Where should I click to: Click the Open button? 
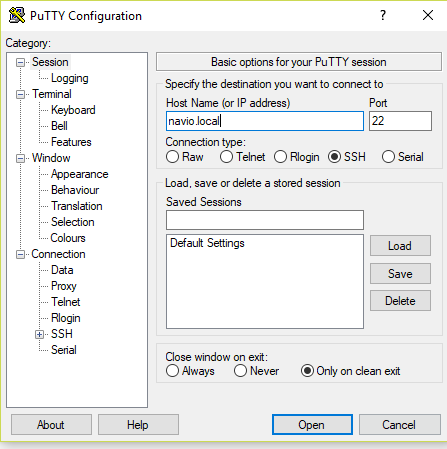(312, 425)
